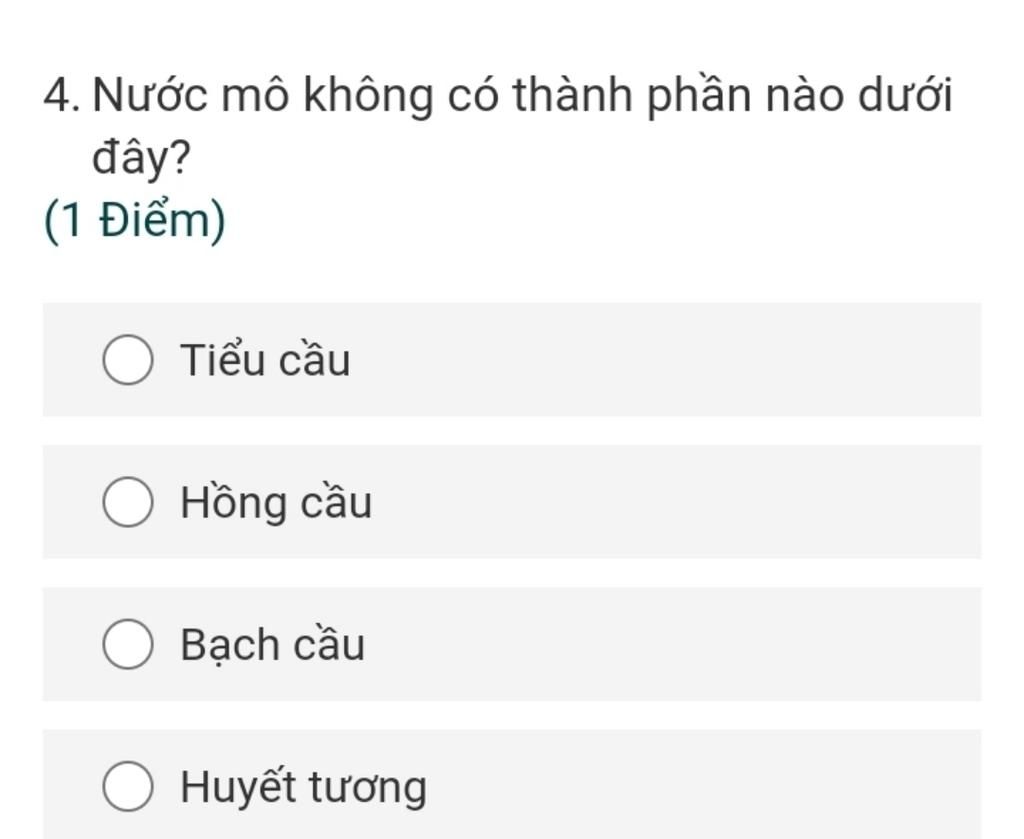Choose the Hồng cầu radio button

click(x=128, y=502)
